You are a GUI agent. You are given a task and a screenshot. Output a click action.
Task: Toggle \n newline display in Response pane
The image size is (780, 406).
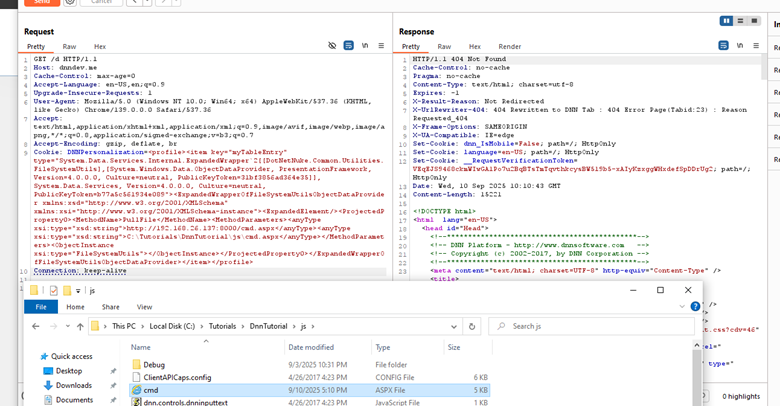(740, 46)
